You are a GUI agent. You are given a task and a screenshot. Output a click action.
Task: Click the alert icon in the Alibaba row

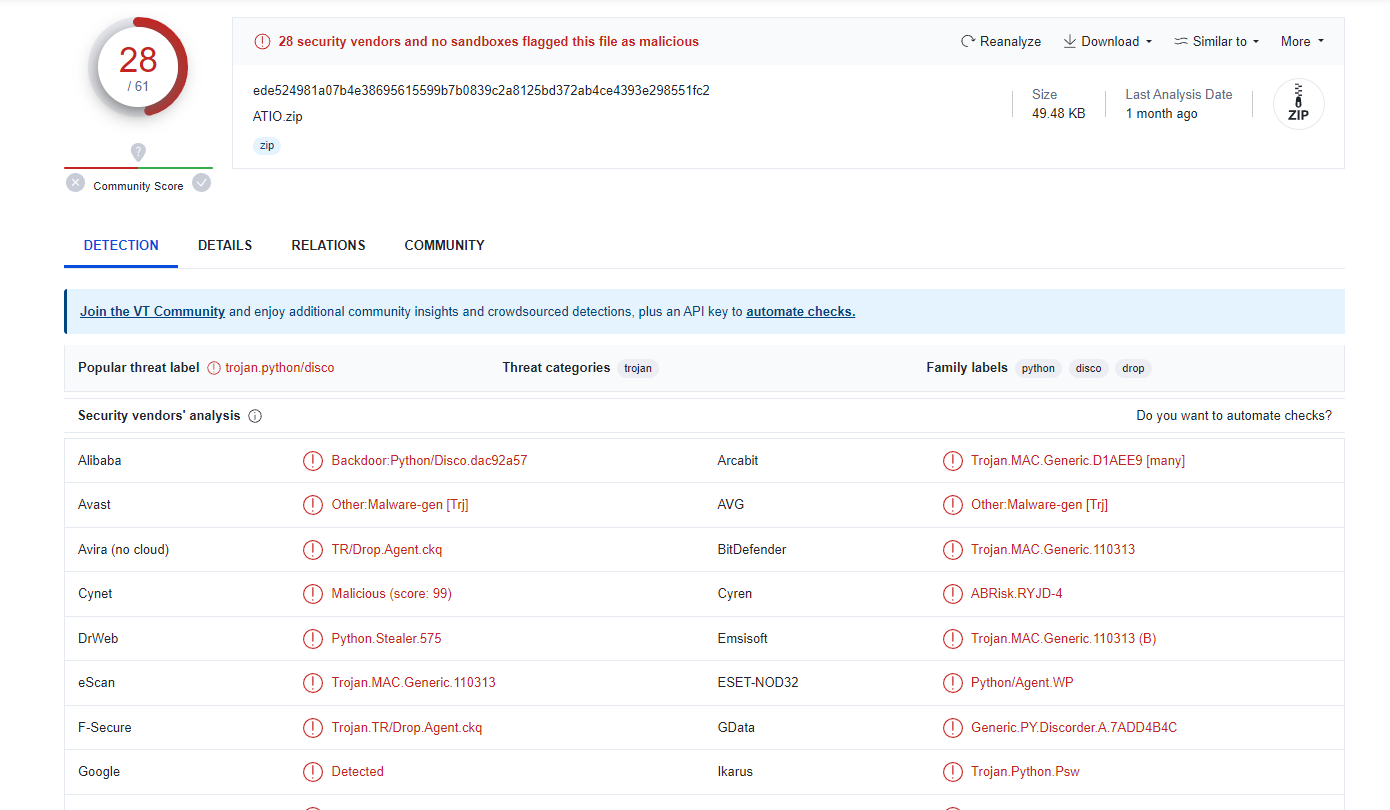click(x=313, y=461)
